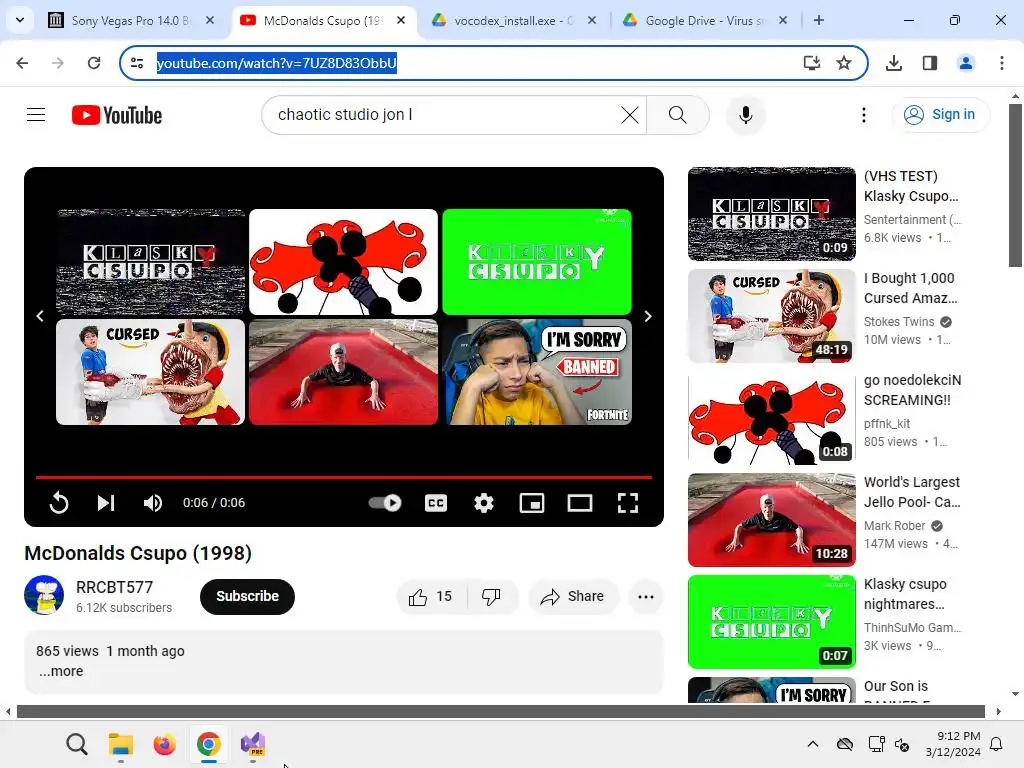The height and width of the screenshot is (768, 1024).
Task: Open taskbar clock showing 9:12 PM
Action: click(953, 744)
